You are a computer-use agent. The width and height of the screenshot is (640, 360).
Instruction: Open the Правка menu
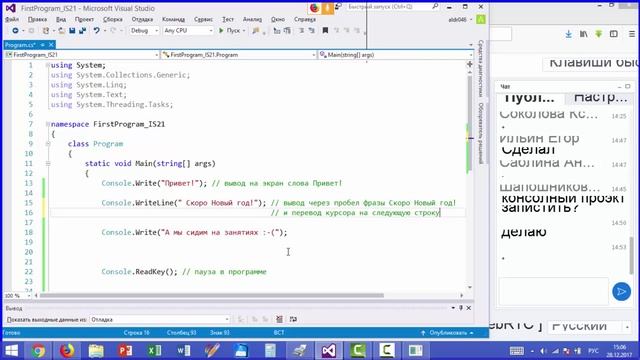tap(37, 20)
